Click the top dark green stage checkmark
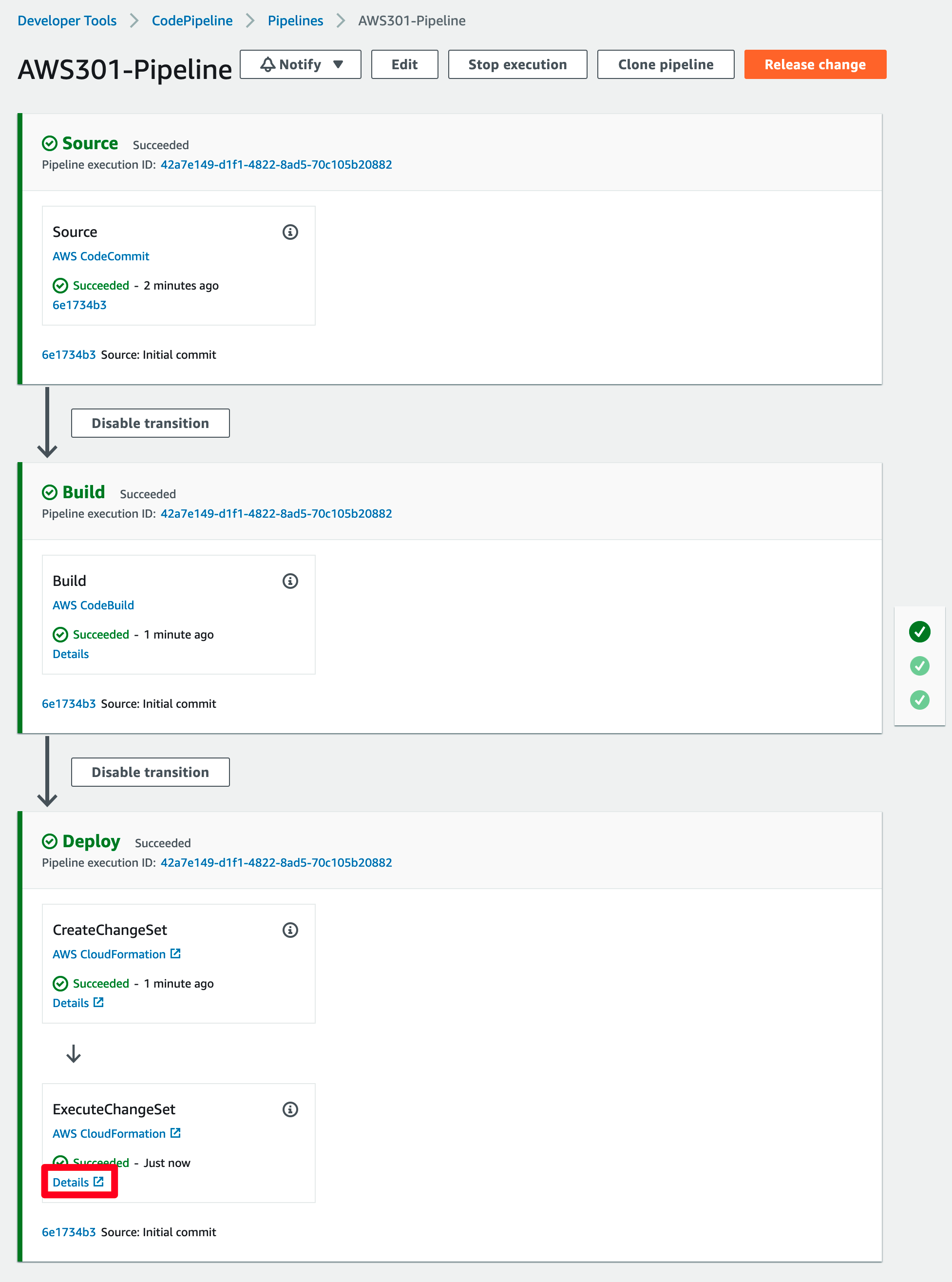952x1282 pixels. (919, 631)
